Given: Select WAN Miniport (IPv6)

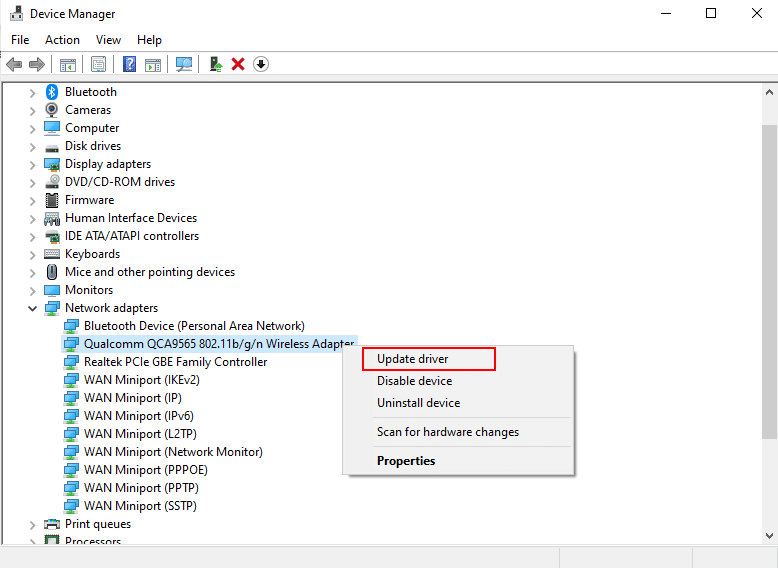Looking at the screenshot, I should [x=138, y=416].
